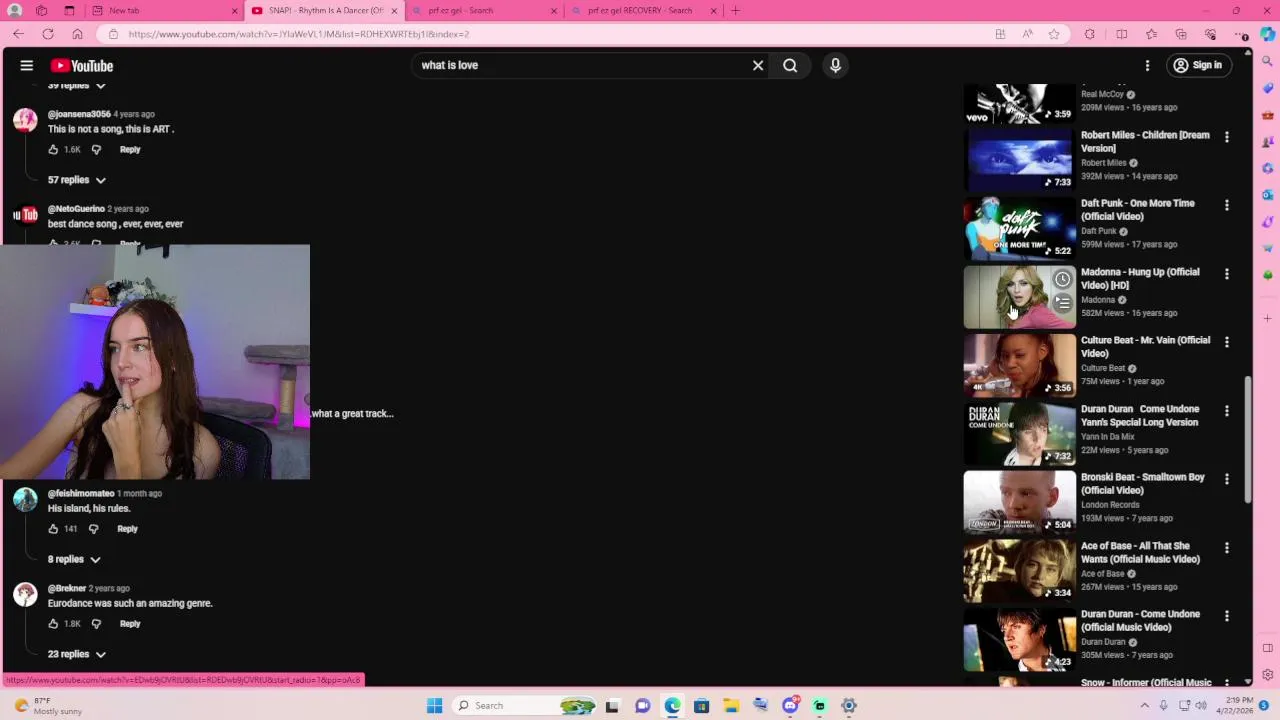Open Discord from the taskbar
Screen dimensions: 1280x720
pos(790,706)
